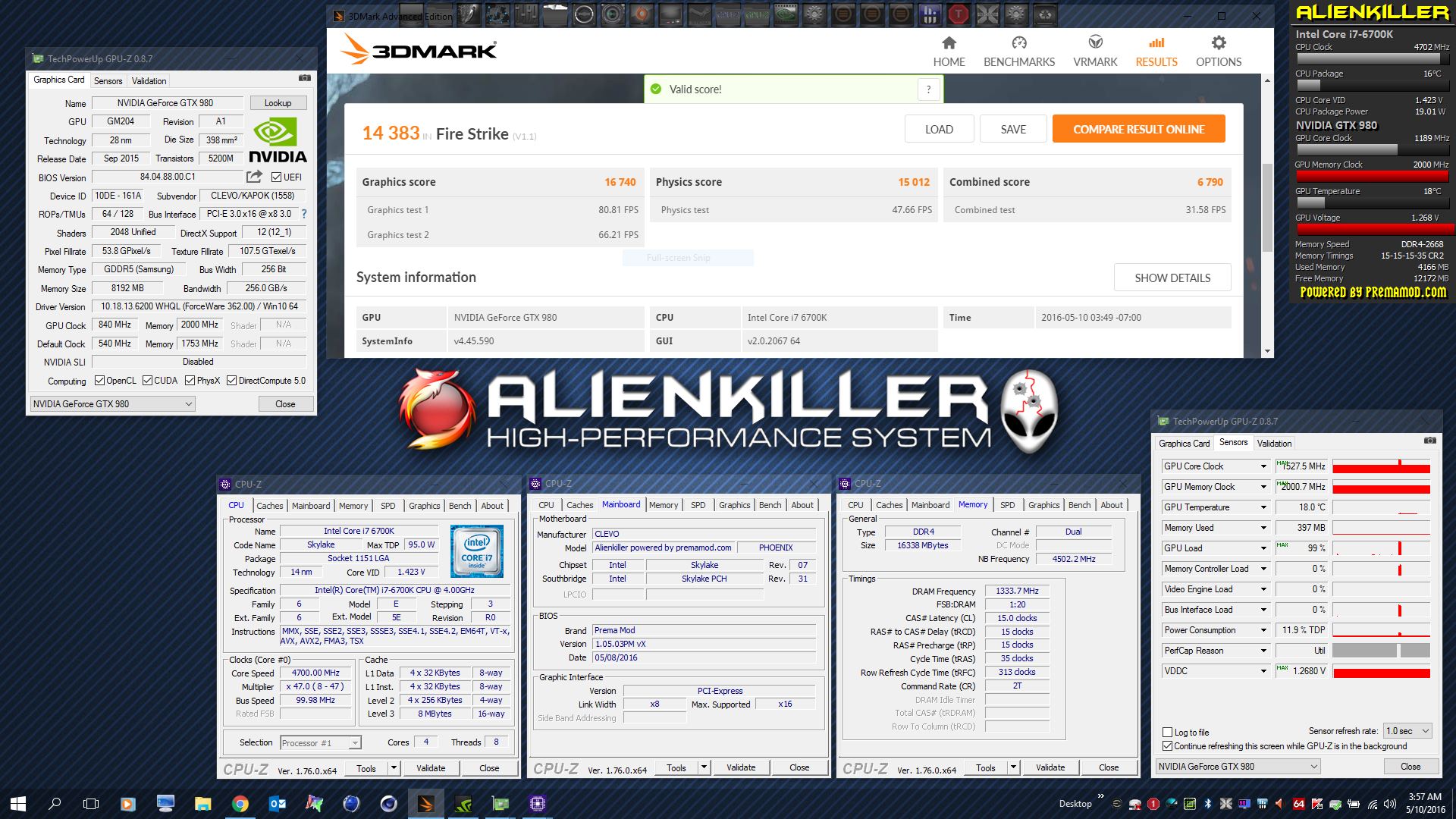Screen dimensions: 1456x819
Task: Toggle continue refreshing in background checkbox
Action: click(x=1167, y=746)
